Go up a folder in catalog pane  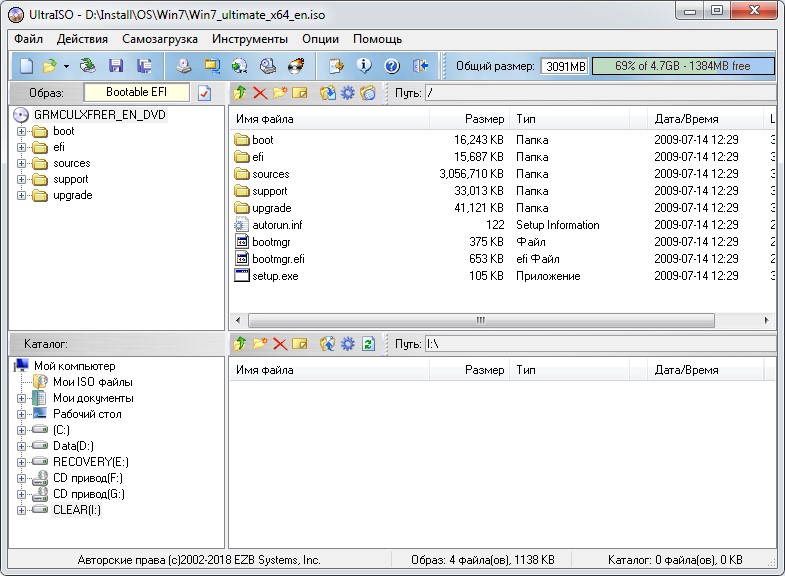(x=240, y=344)
